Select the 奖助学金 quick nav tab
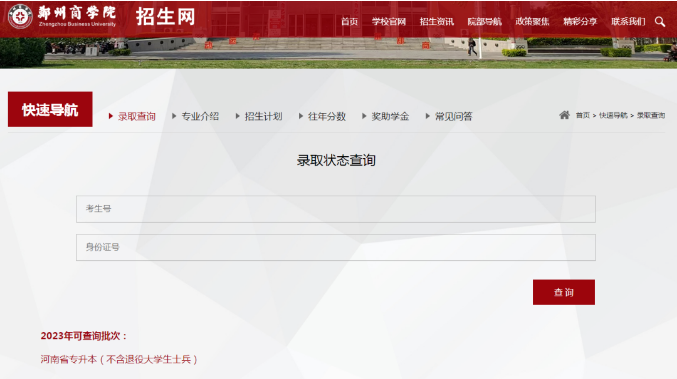The height and width of the screenshot is (379, 677). 390,116
